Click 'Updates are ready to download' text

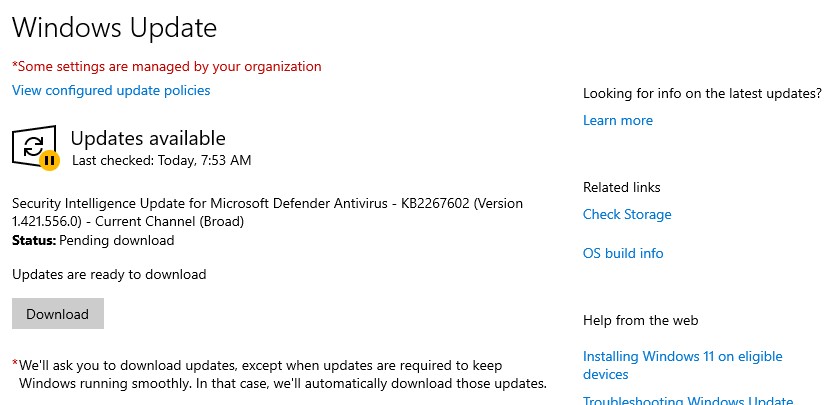pyautogui.click(x=109, y=274)
